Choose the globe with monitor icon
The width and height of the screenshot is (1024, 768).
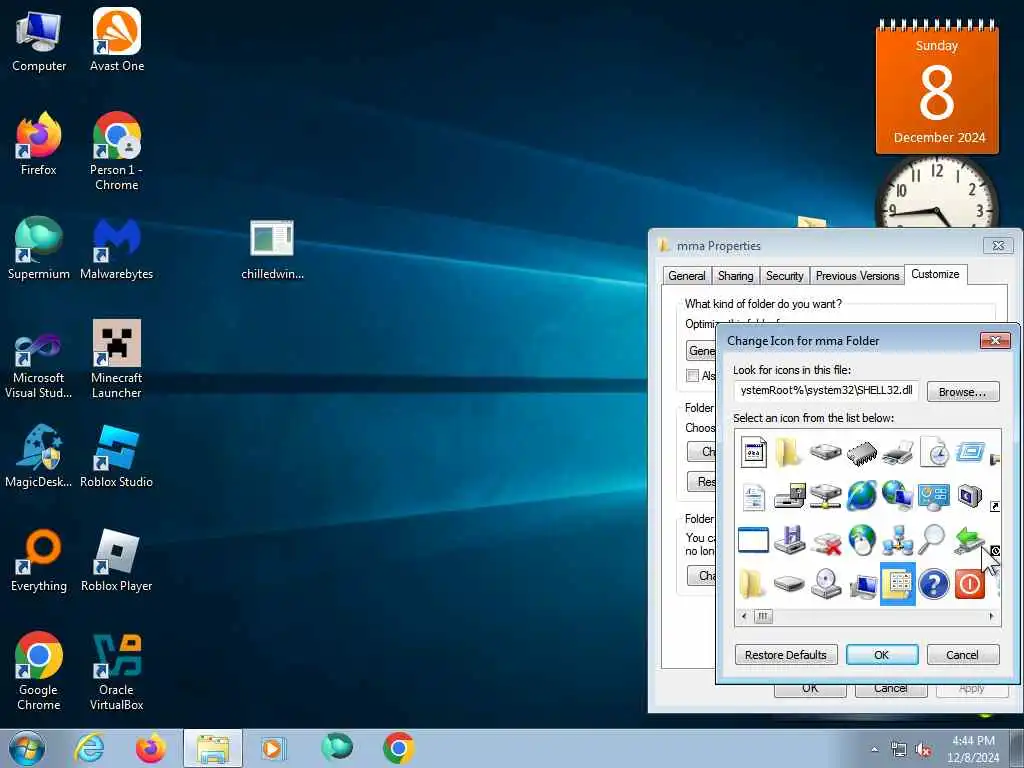[x=897, y=496]
